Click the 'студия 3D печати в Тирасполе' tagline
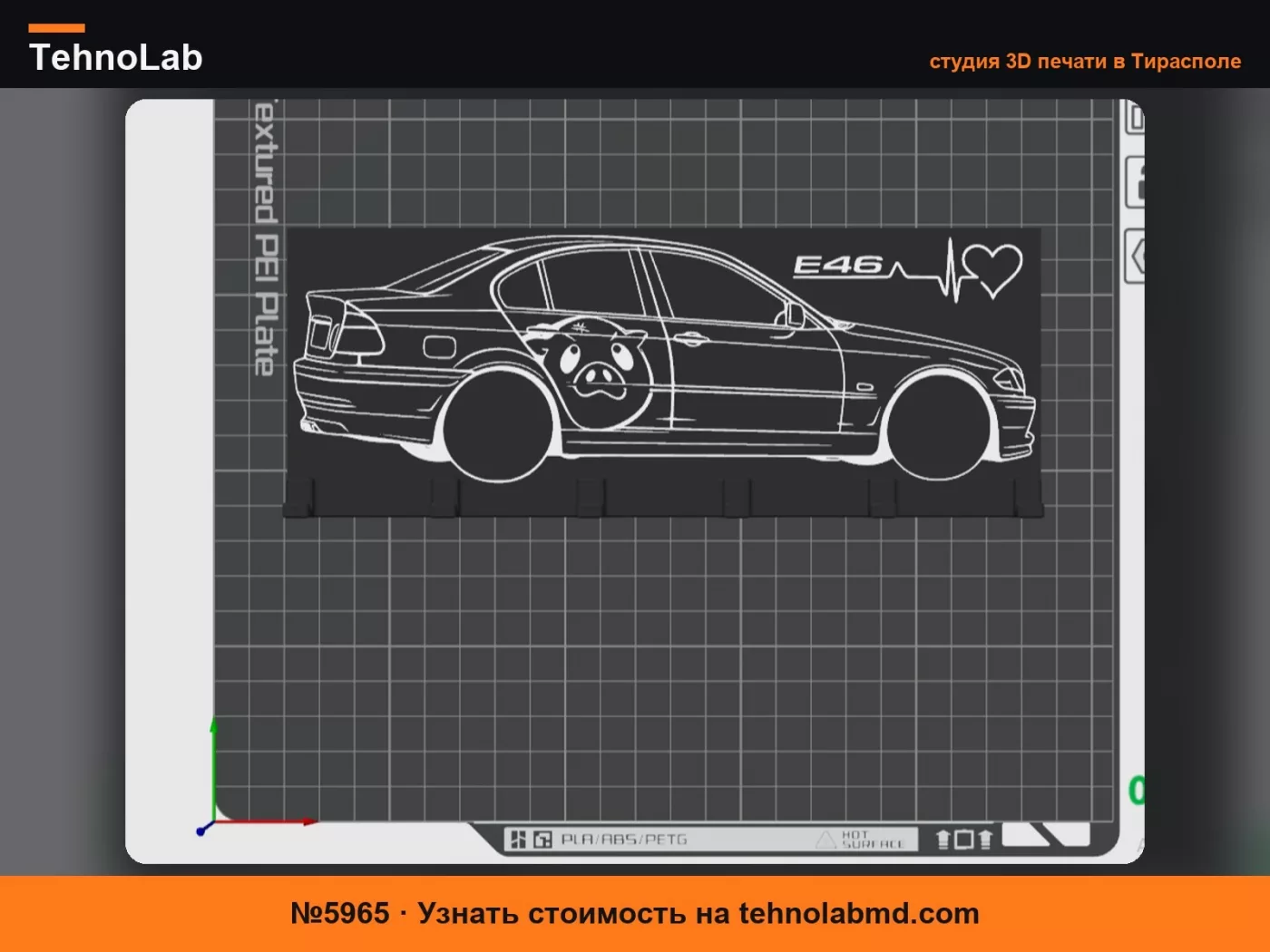This screenshot has height=952, width=1270. coord(1085,62)
